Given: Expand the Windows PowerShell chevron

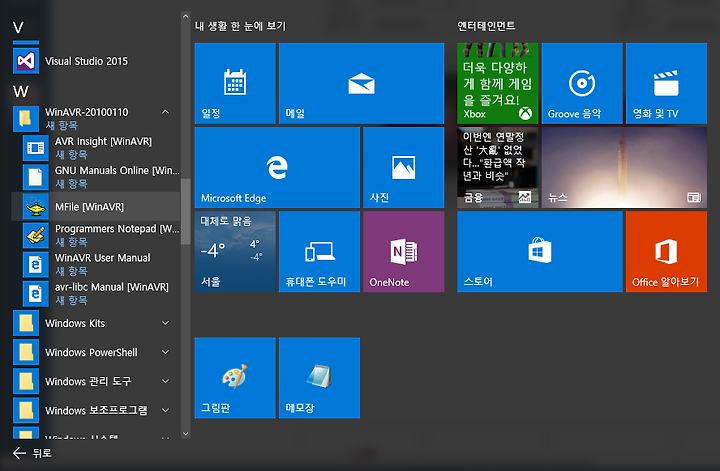Looking at the screenshot, I should tap(165, 352).
